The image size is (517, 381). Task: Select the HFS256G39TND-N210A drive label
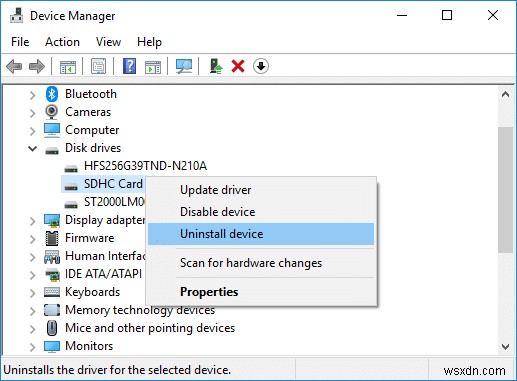(145, 166)
